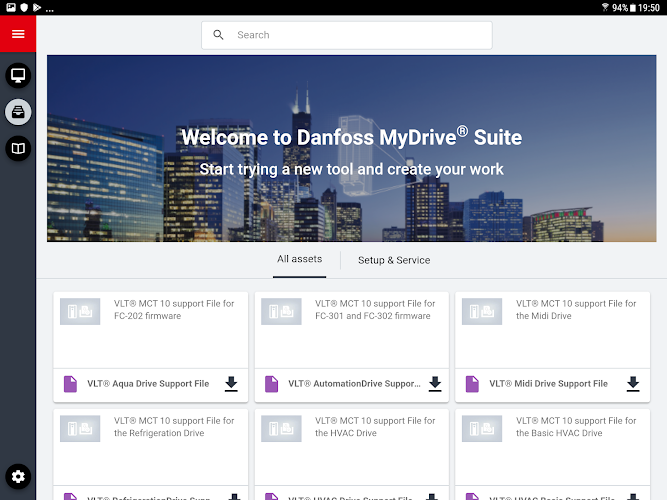
Task: Open thumbnail of Refrigeration Drive card
Action: point(80,429)
